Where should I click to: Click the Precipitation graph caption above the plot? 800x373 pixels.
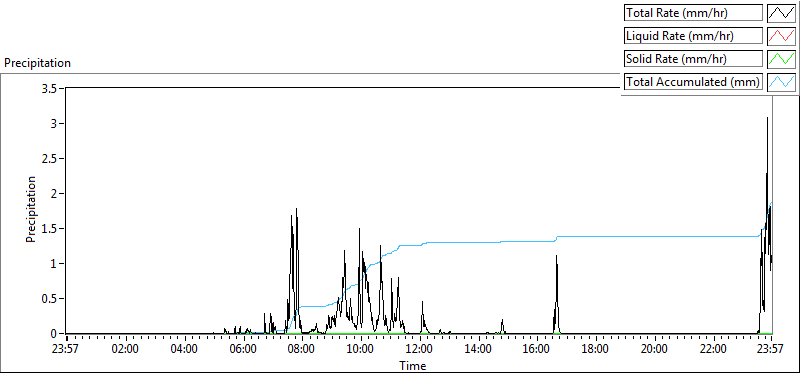(x=37, y=63)
